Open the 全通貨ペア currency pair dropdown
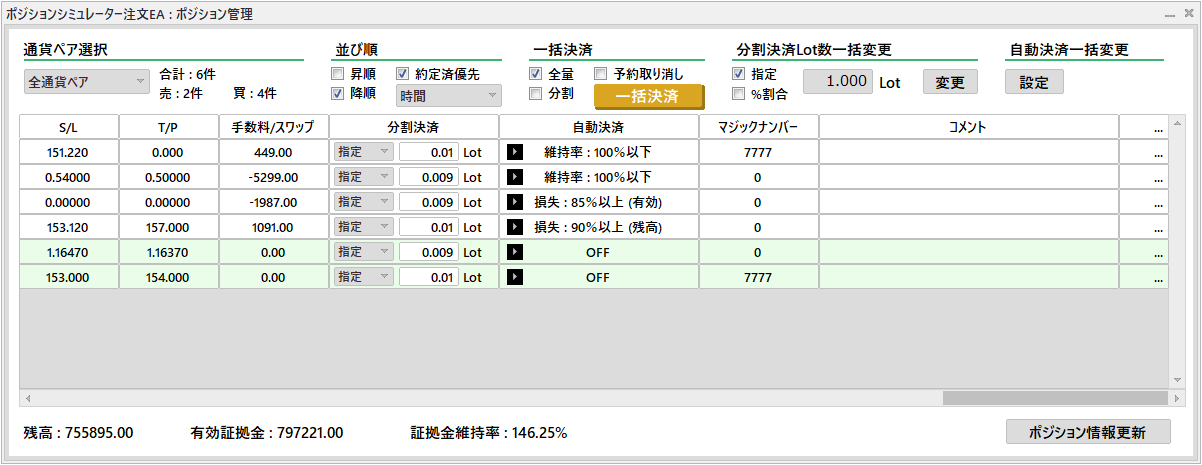This screenshot has width=1202, height=465. (86, 82)
